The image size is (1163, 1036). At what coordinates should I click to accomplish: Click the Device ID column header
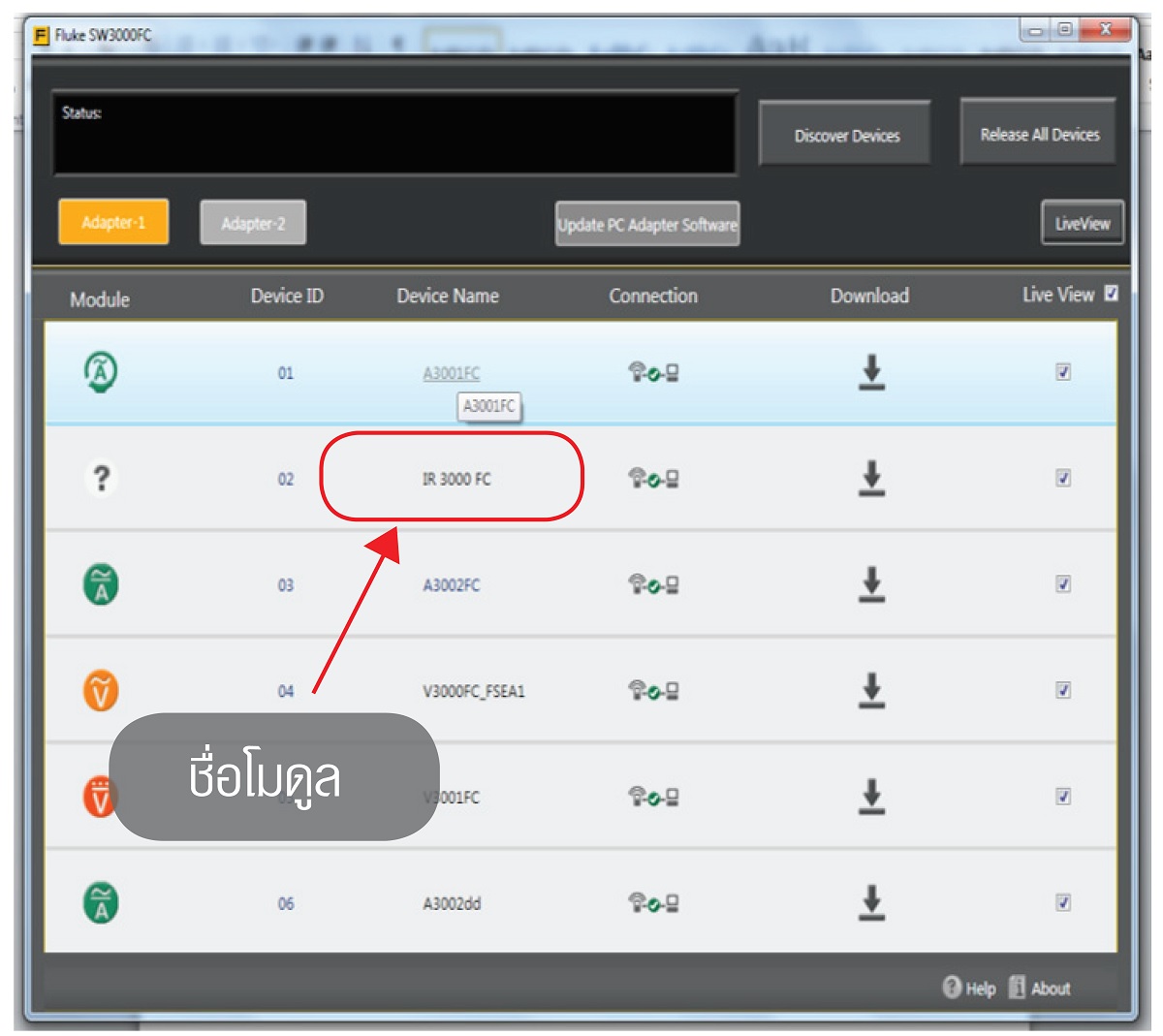287,296
